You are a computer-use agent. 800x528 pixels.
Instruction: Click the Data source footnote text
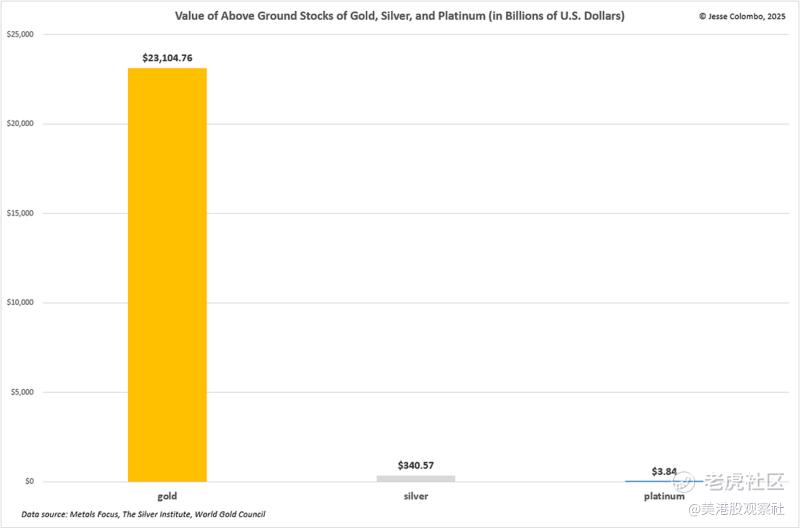click(143, 514)
